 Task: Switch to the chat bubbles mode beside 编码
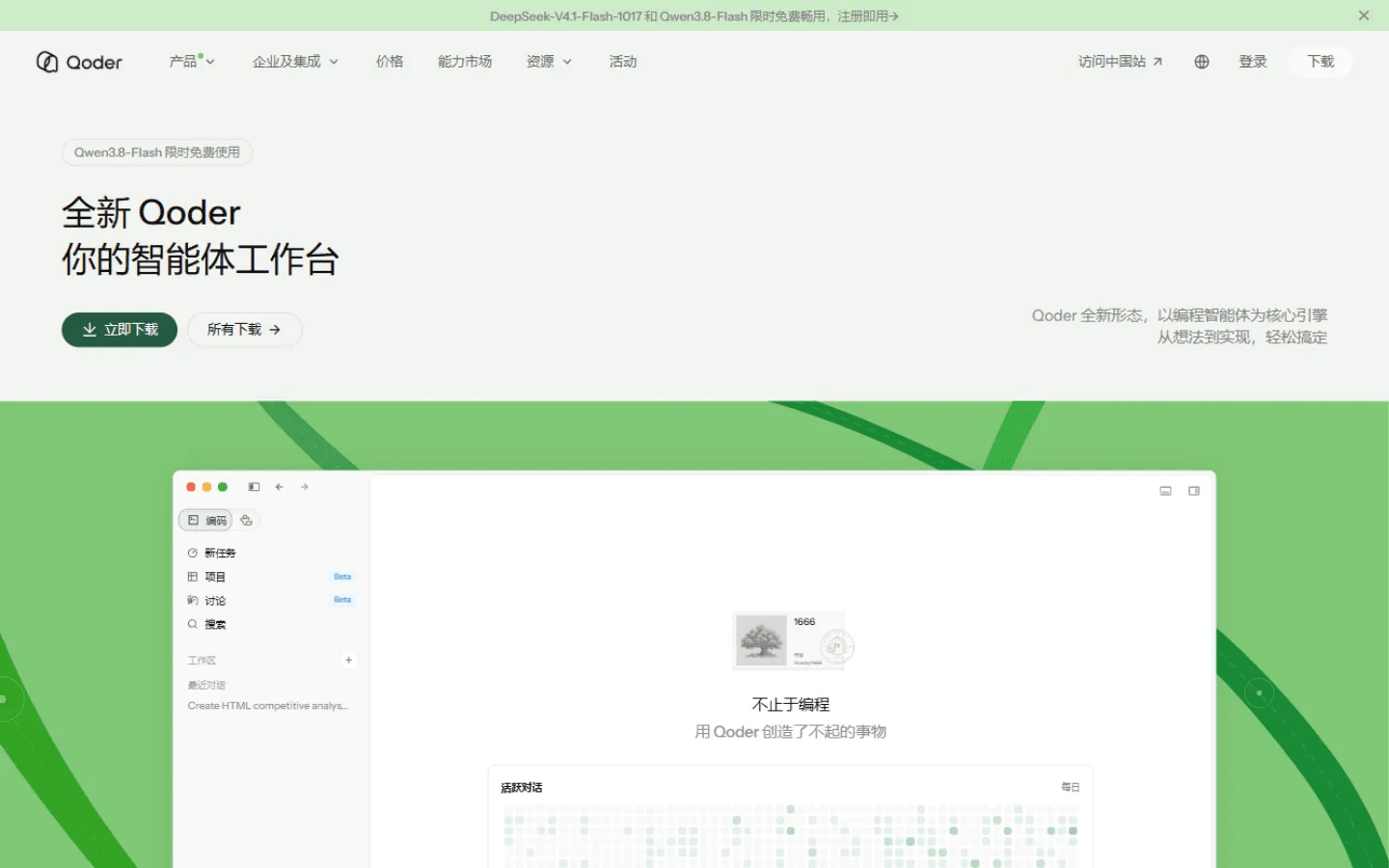[247, 521]
